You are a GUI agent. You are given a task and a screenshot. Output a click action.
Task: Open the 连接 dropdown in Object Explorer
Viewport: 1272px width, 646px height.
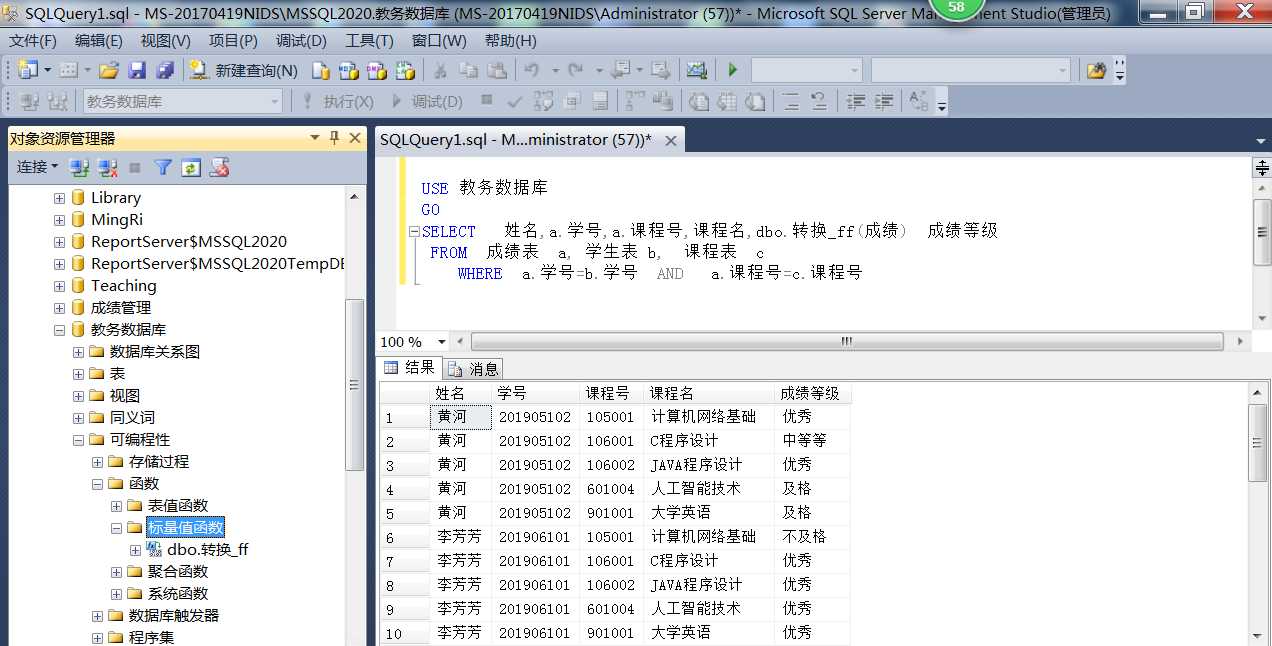(x=37, y=167)
